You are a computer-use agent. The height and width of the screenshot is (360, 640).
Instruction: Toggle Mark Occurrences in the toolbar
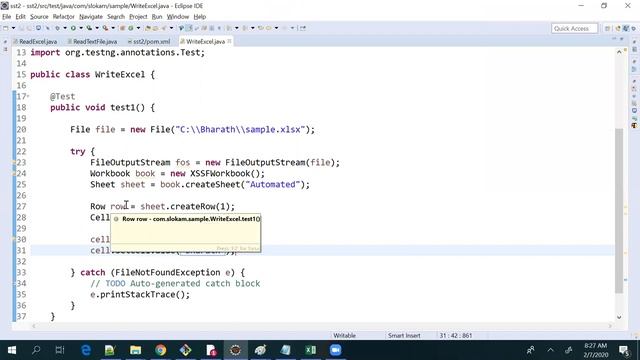[x=189, y=28]
